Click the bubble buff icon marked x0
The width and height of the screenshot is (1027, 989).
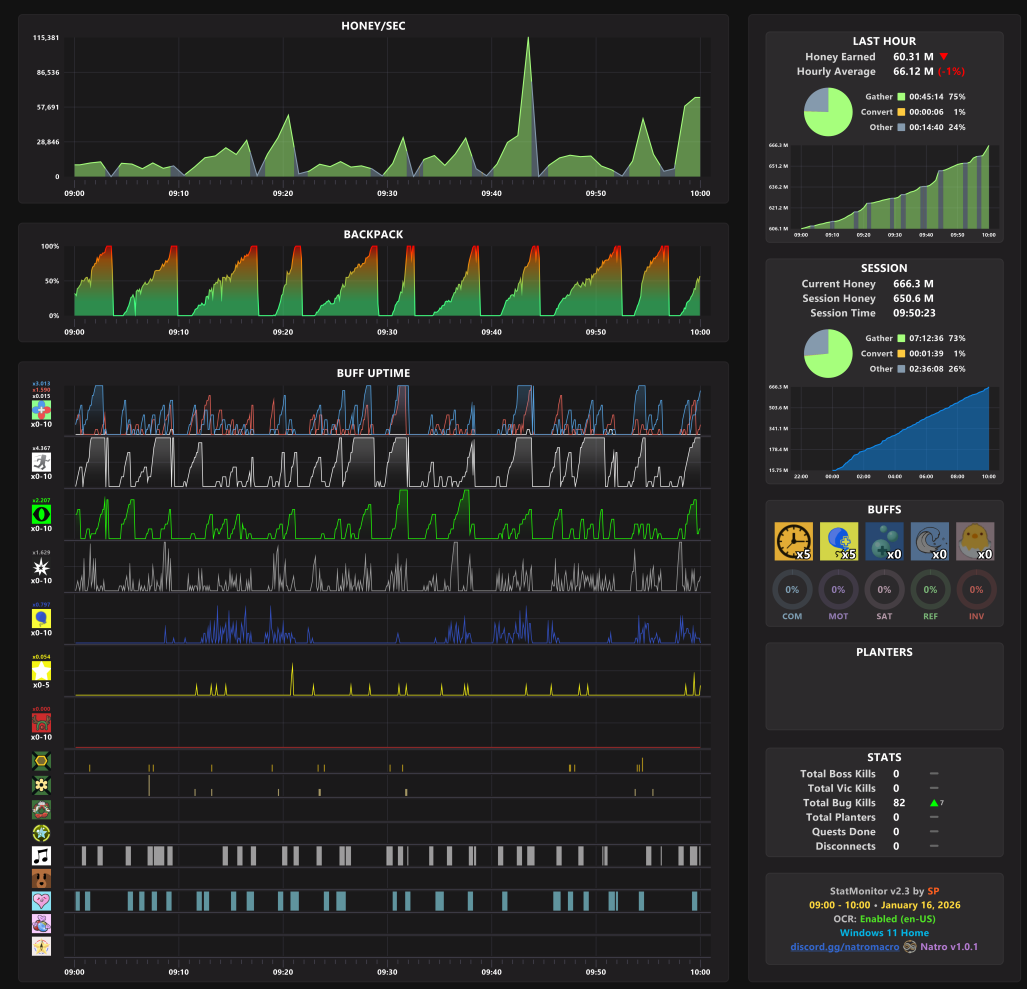point(884,542)
